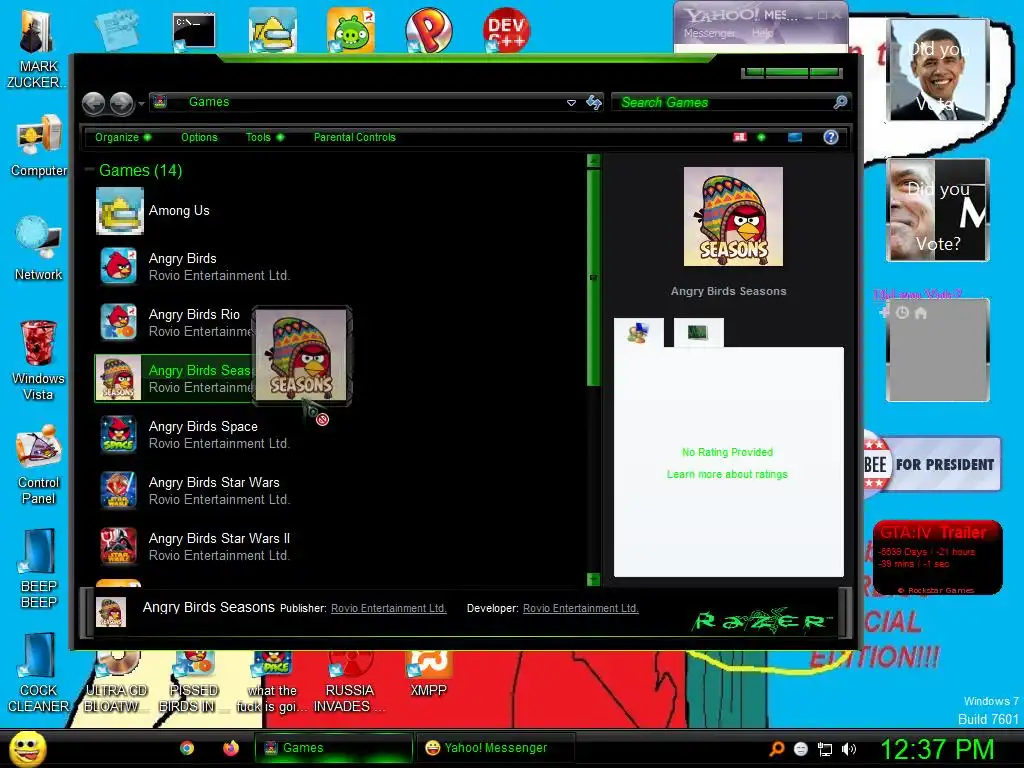Switch to Yahoo! Messenger taskbar button
Image resolution: width=1024 pixels, height=768 pixels.
(x=496, y=748)
